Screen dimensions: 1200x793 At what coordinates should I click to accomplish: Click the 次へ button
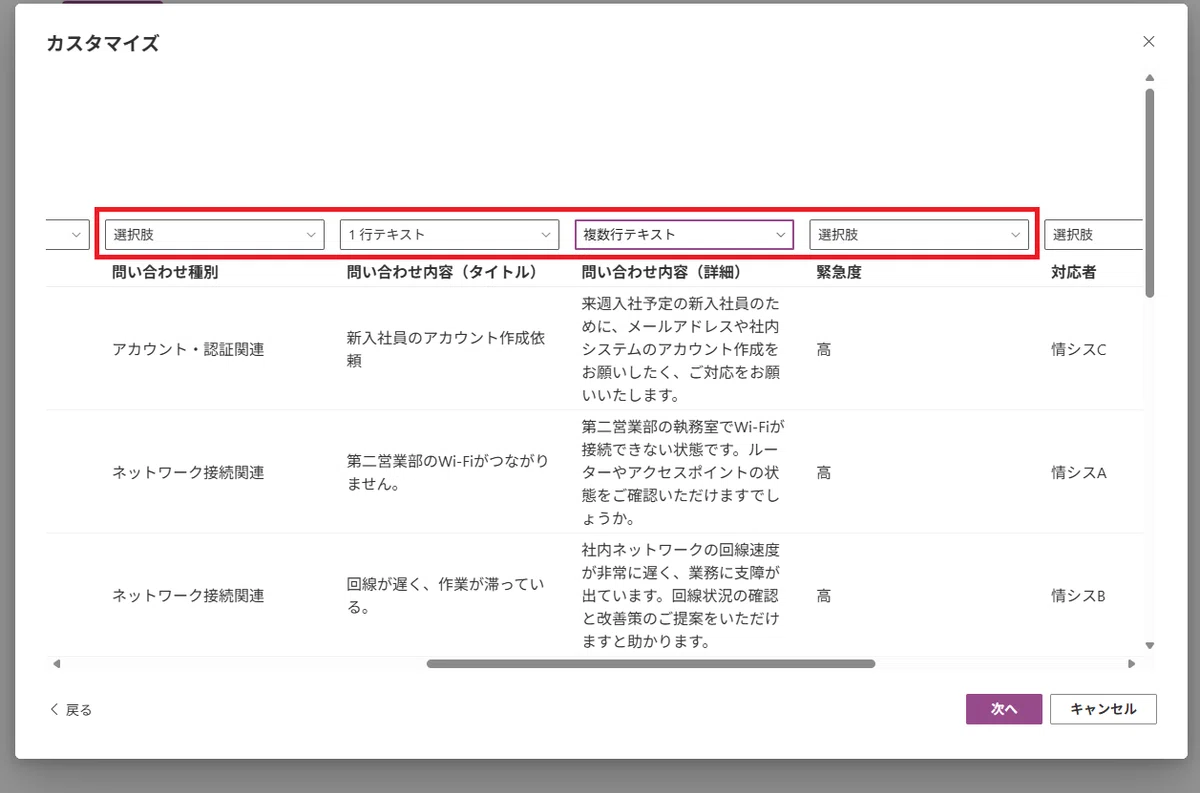1004,709
